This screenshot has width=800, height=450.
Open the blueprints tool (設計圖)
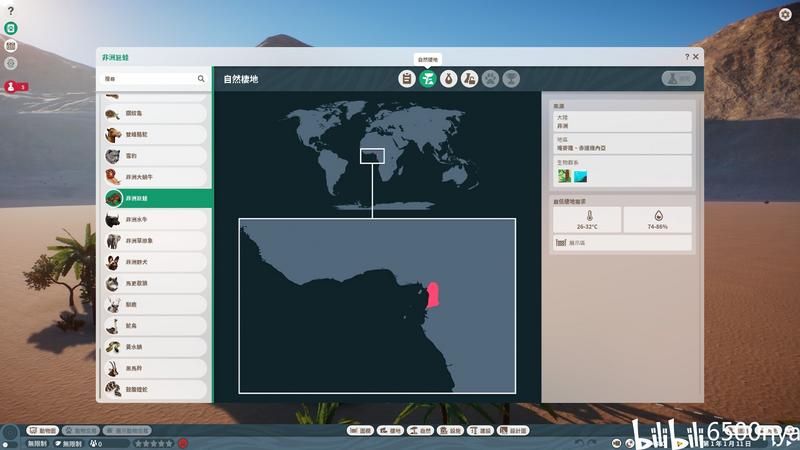coord(513,431)
